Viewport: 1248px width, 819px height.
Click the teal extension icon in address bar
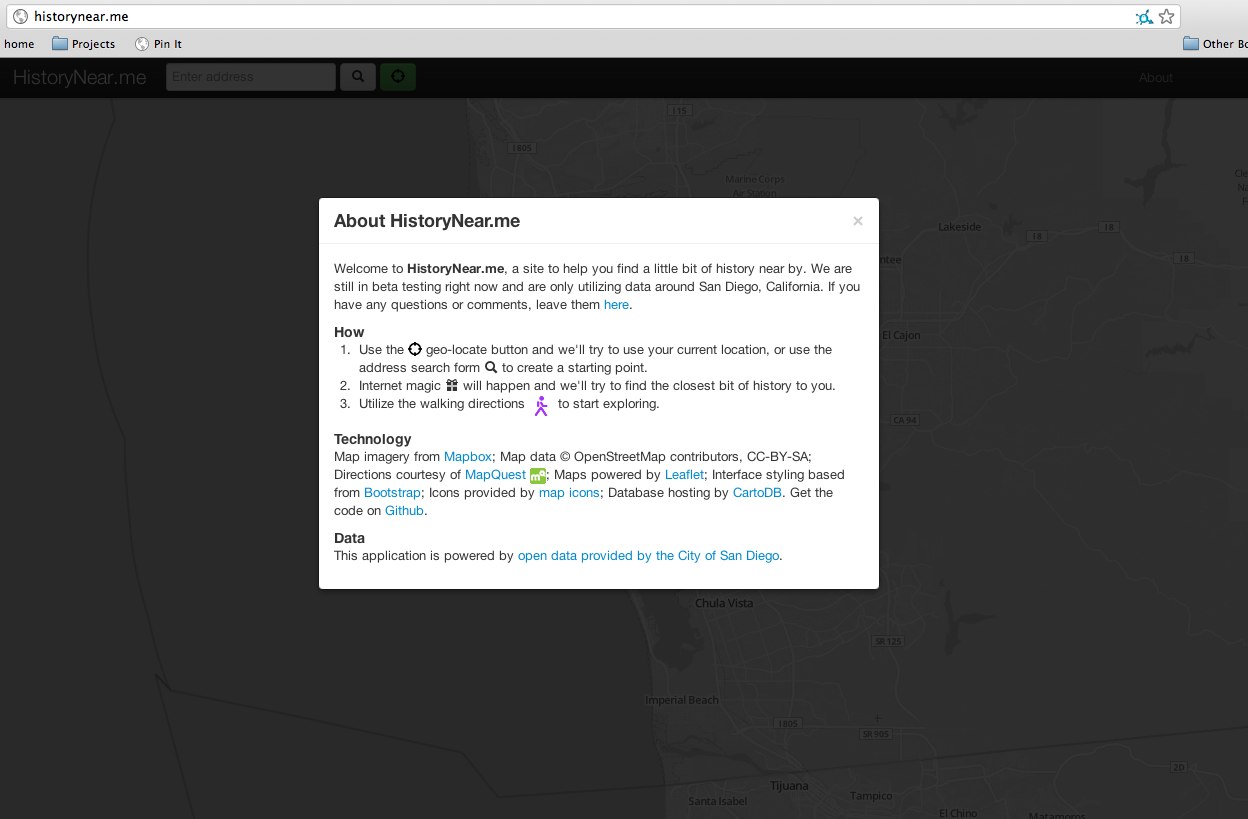coord(1144,17)
